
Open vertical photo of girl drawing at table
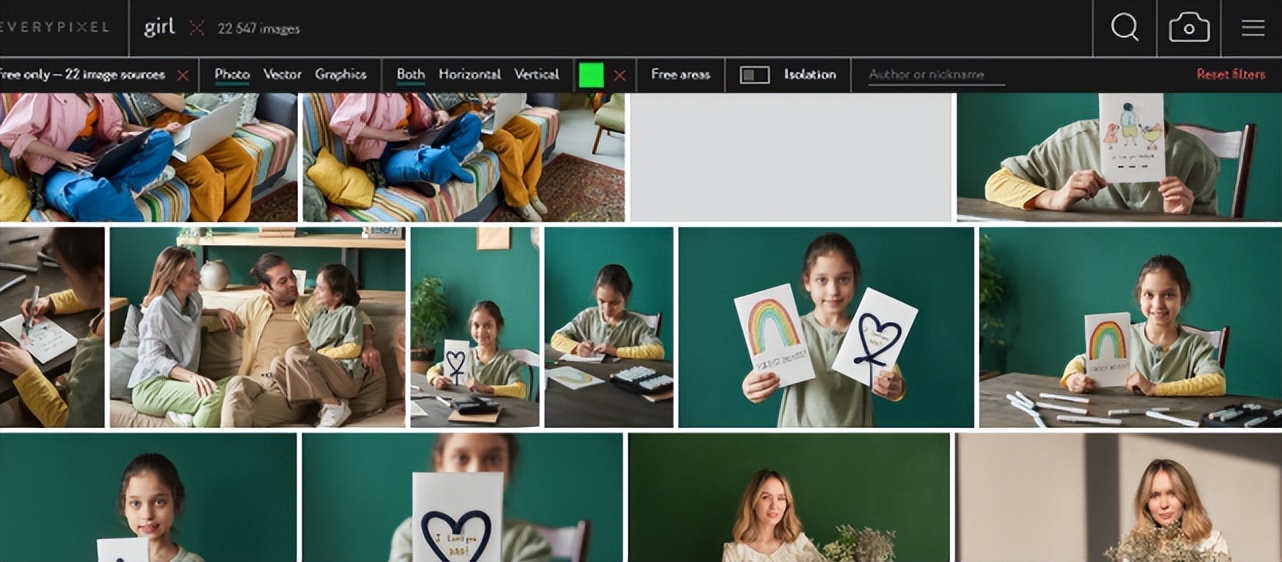point(609,327)
